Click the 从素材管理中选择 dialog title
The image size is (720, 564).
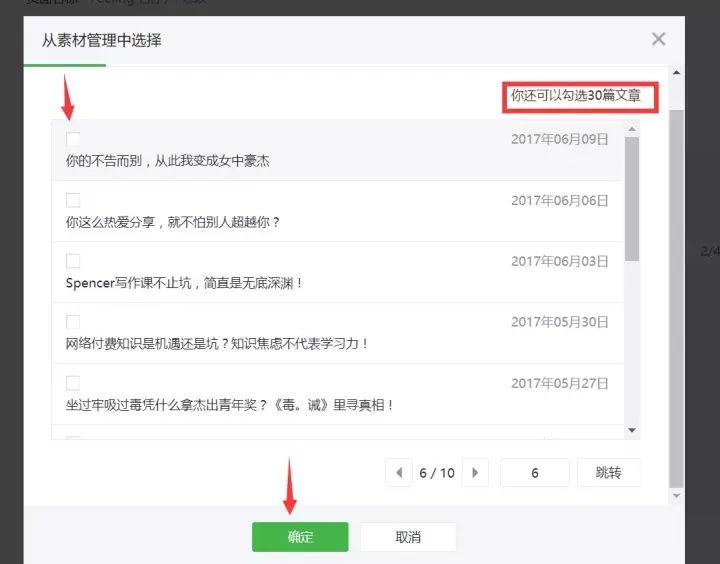tap(101, 40)
